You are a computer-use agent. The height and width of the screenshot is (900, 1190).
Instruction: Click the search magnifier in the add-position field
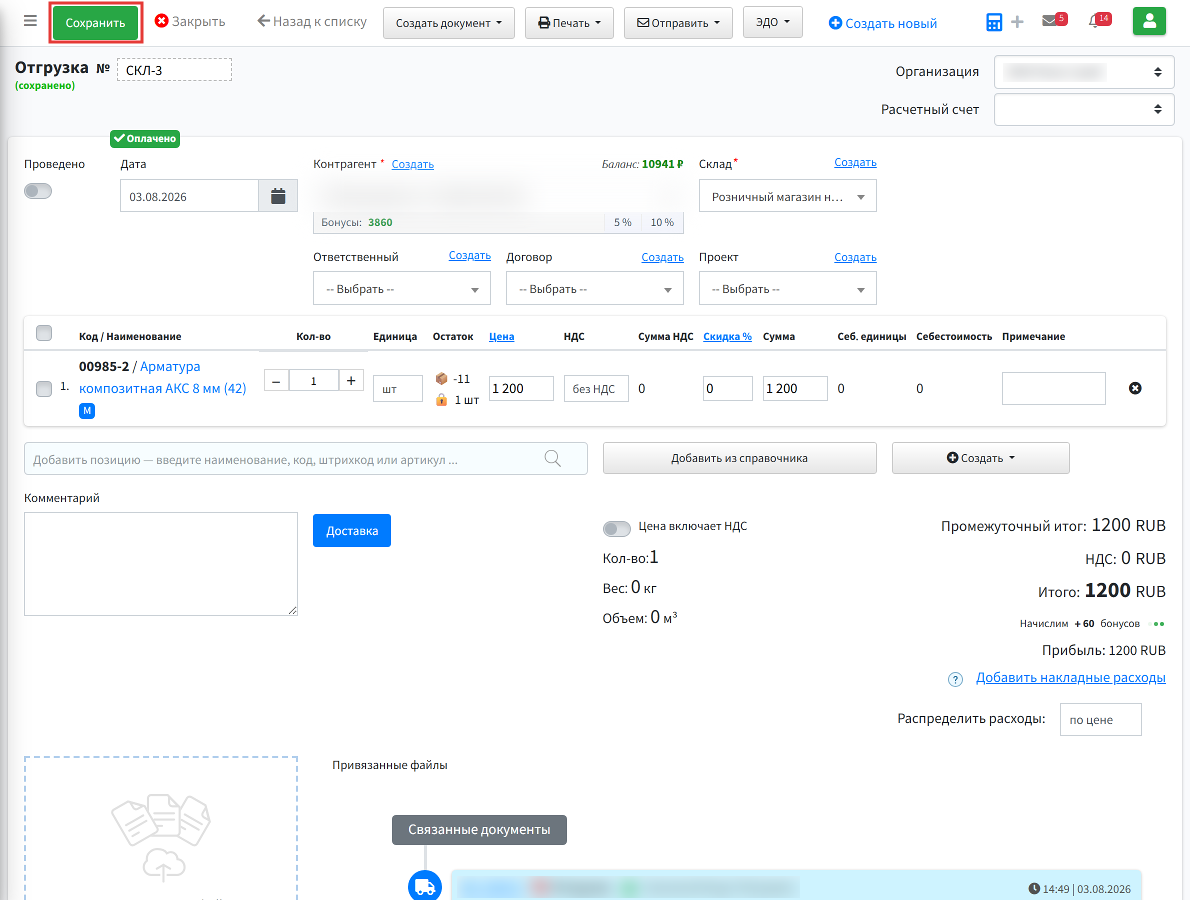coord(552,458)
